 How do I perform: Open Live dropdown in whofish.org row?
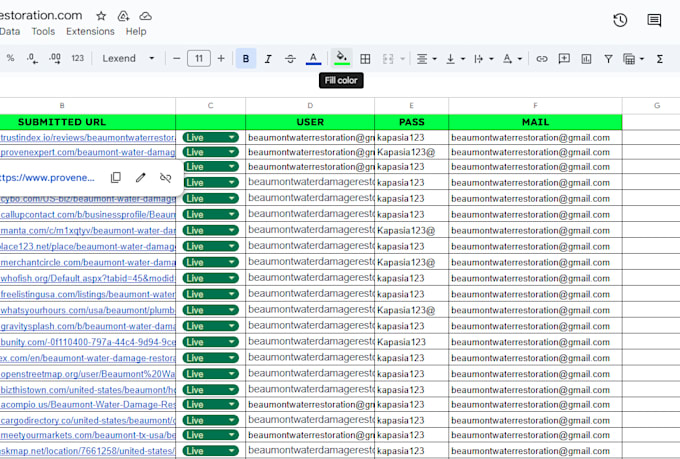(x=210, y=278)
